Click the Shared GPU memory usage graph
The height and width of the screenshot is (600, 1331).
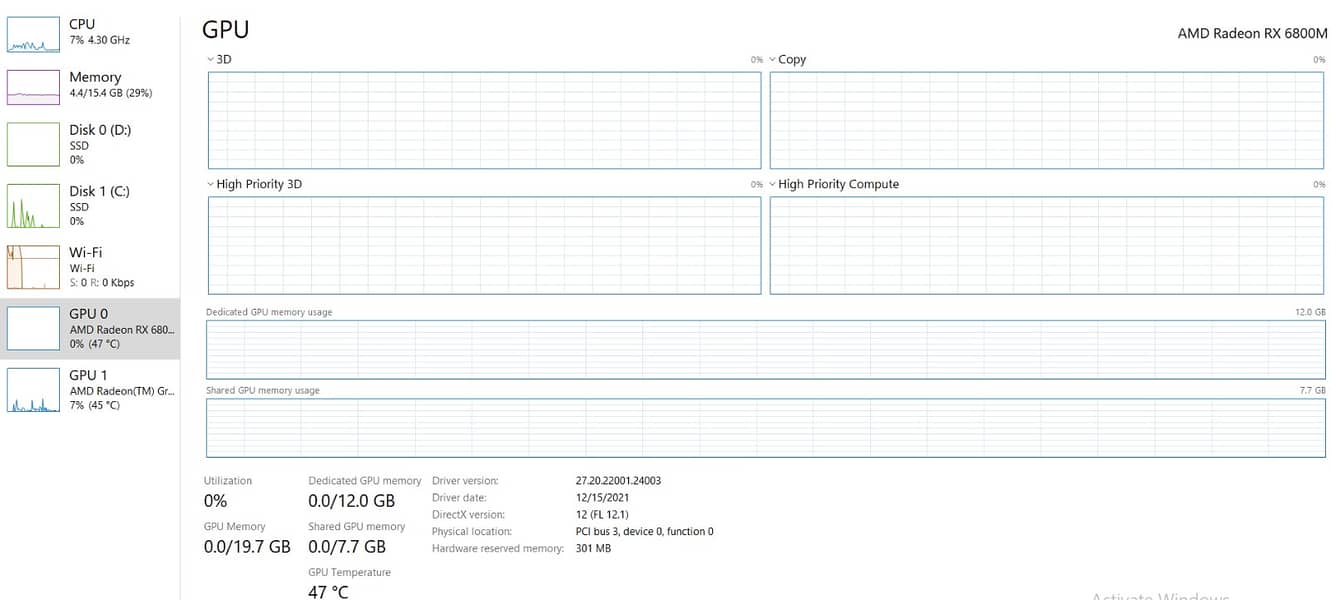(x=765, y=428)
